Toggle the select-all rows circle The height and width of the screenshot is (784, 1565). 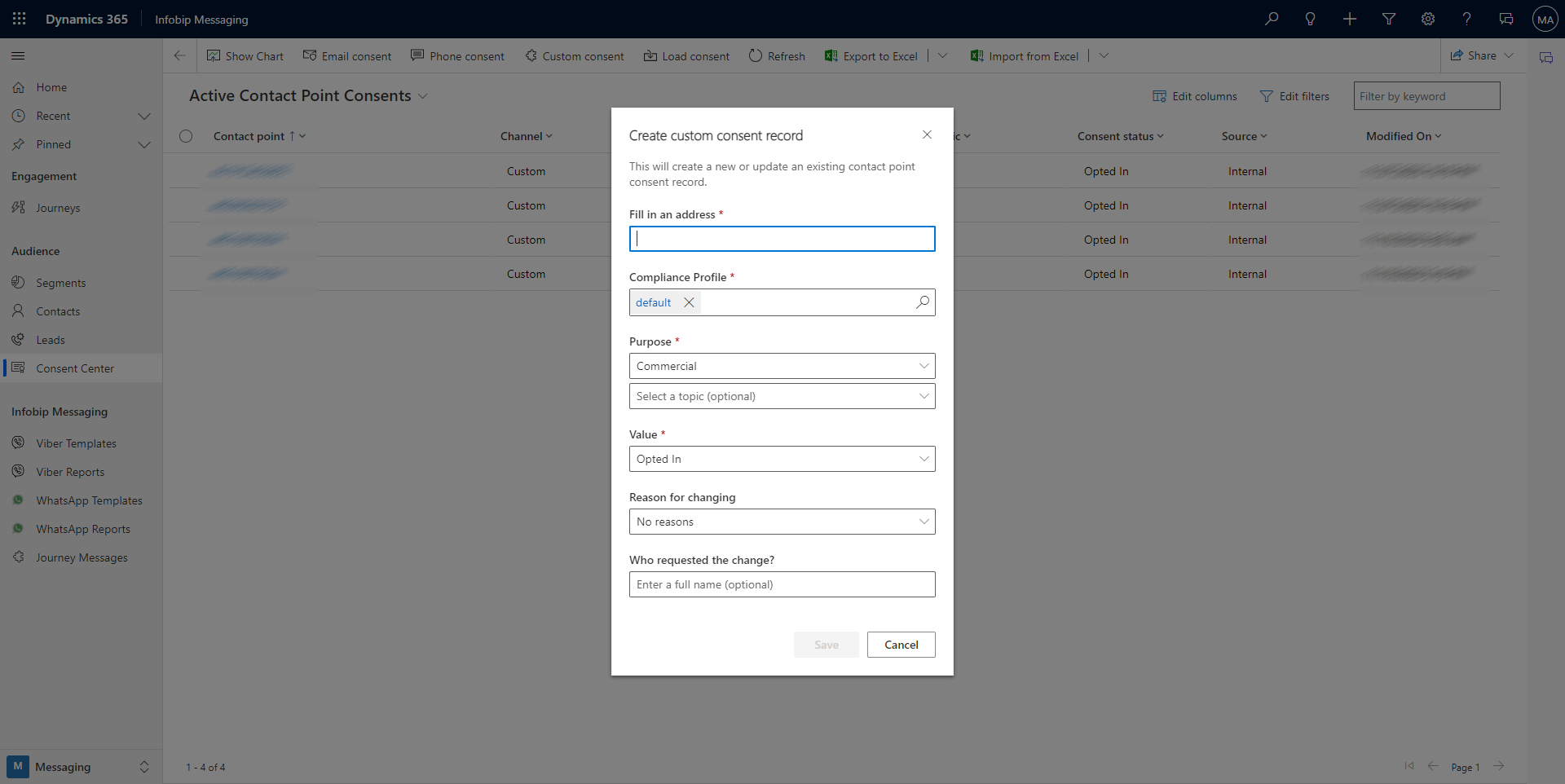click(x=186, y=136)
